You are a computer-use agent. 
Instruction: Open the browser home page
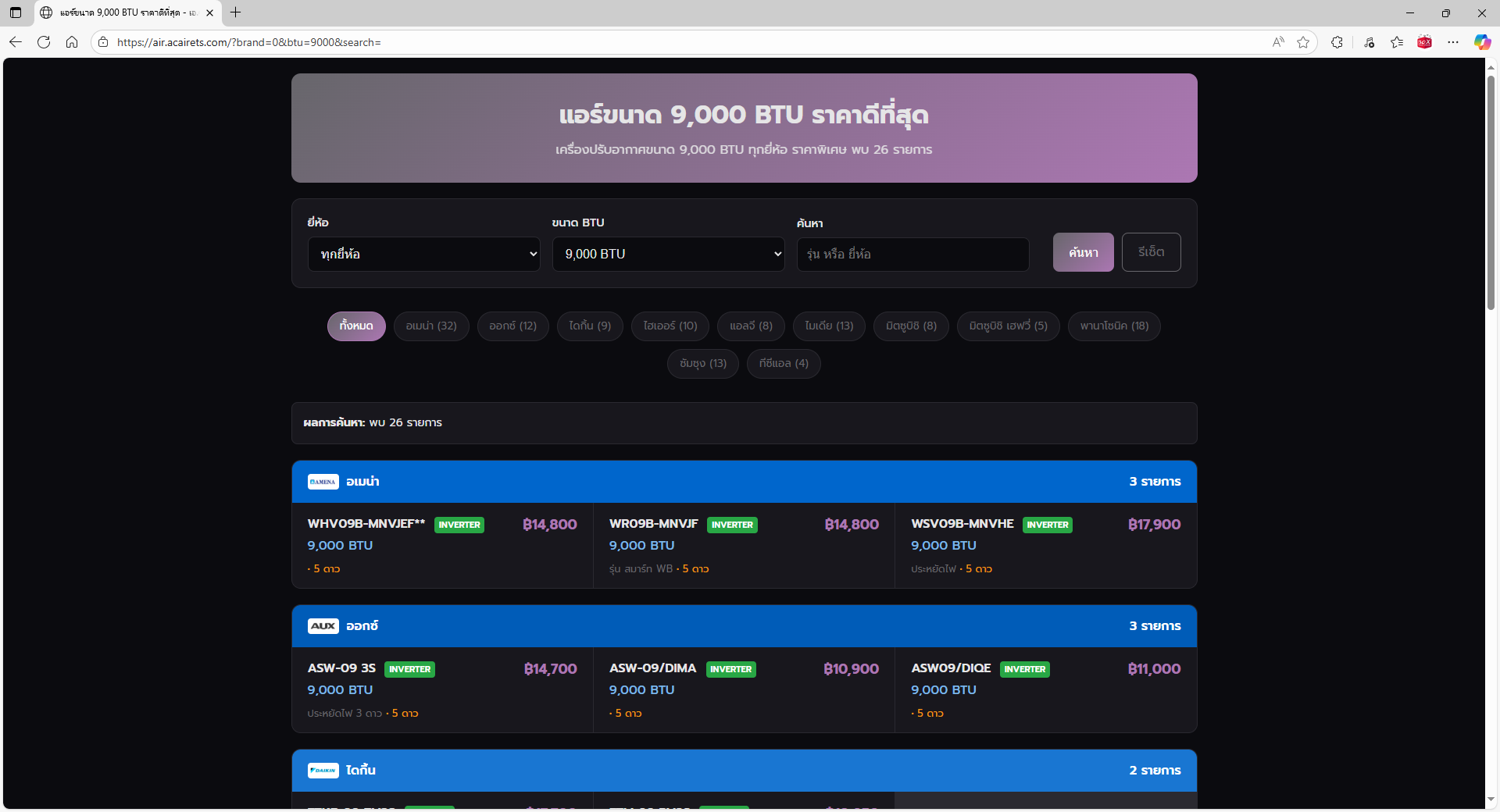click(72, 42)
